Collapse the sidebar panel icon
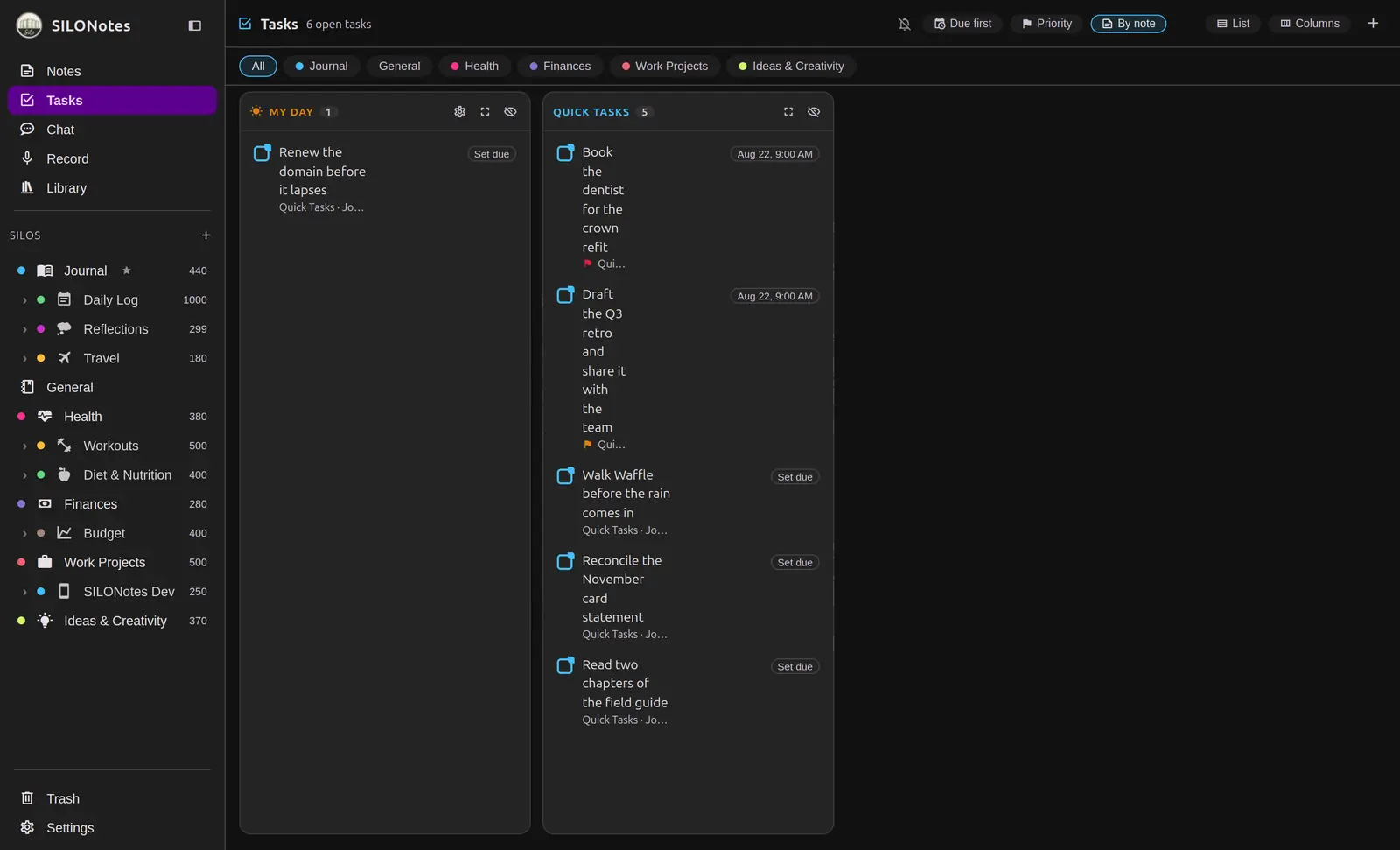Screen dimensions: 1400x850 pyautogui.click(x=195, y=25)
